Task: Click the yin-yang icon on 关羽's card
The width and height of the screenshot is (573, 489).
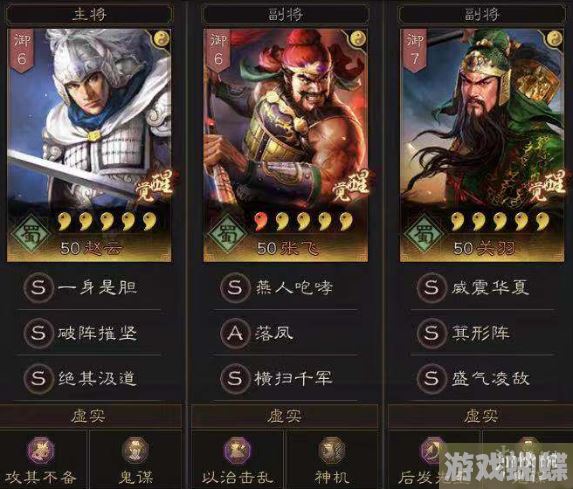Action: pos(554,38)
